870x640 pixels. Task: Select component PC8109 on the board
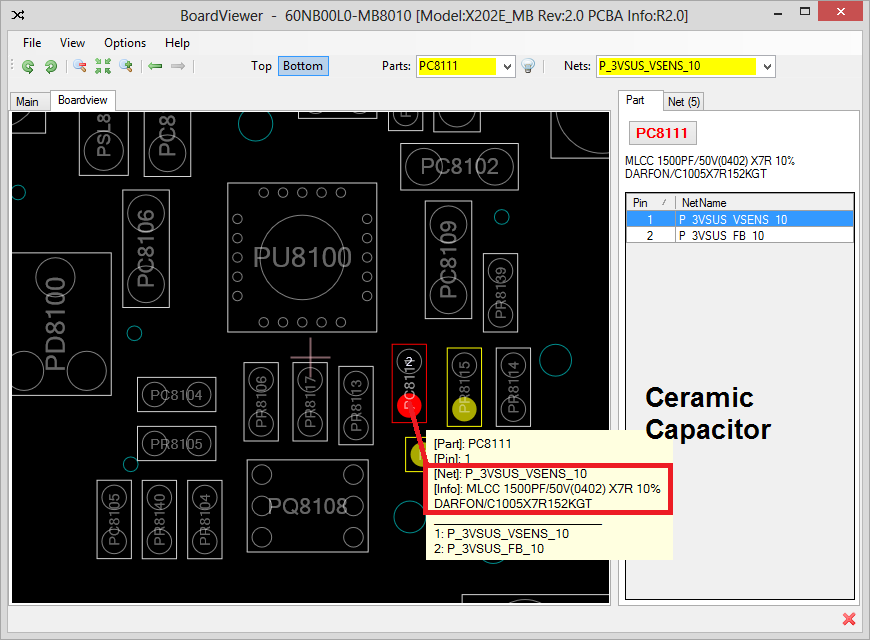click(x=448, y=260)
